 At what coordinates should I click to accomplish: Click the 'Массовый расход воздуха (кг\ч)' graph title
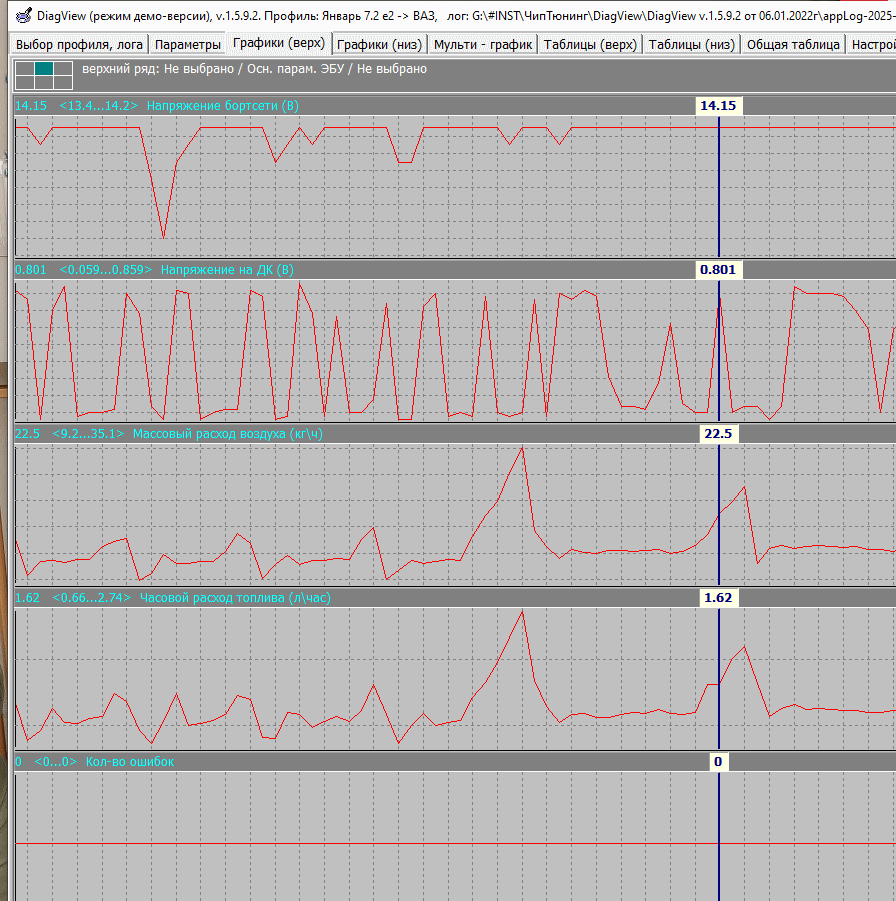pyautogui.click(x=228, y=433)
